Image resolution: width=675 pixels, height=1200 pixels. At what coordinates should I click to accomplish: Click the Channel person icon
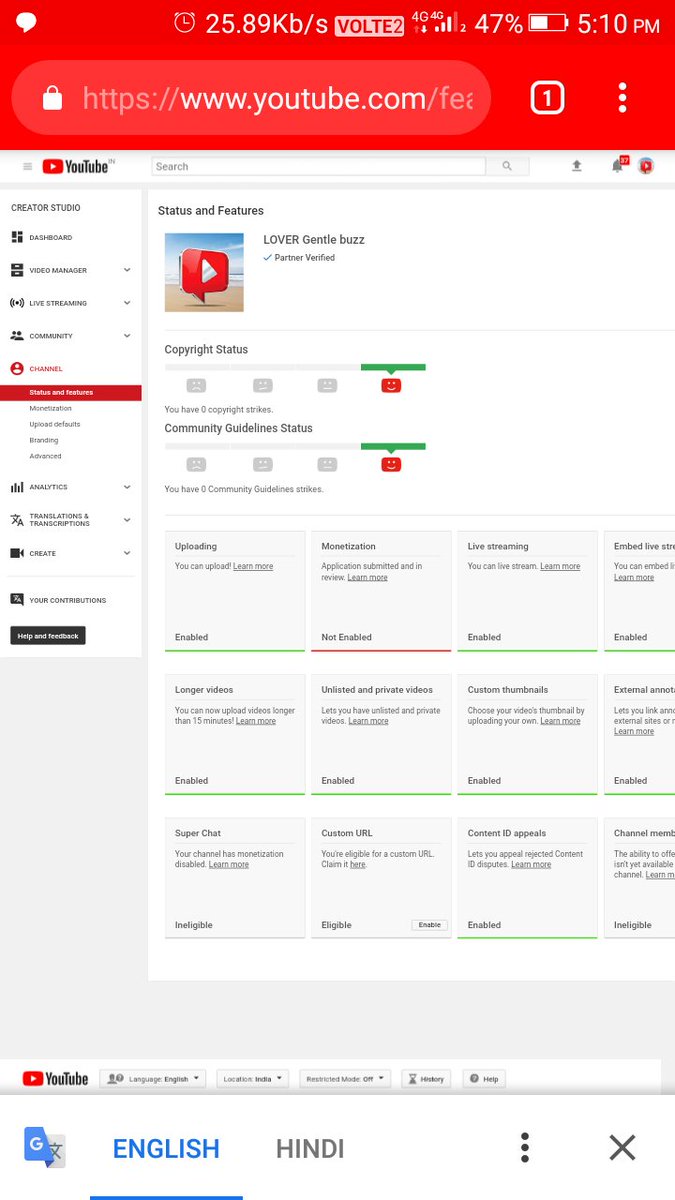[x=16, y=369]
